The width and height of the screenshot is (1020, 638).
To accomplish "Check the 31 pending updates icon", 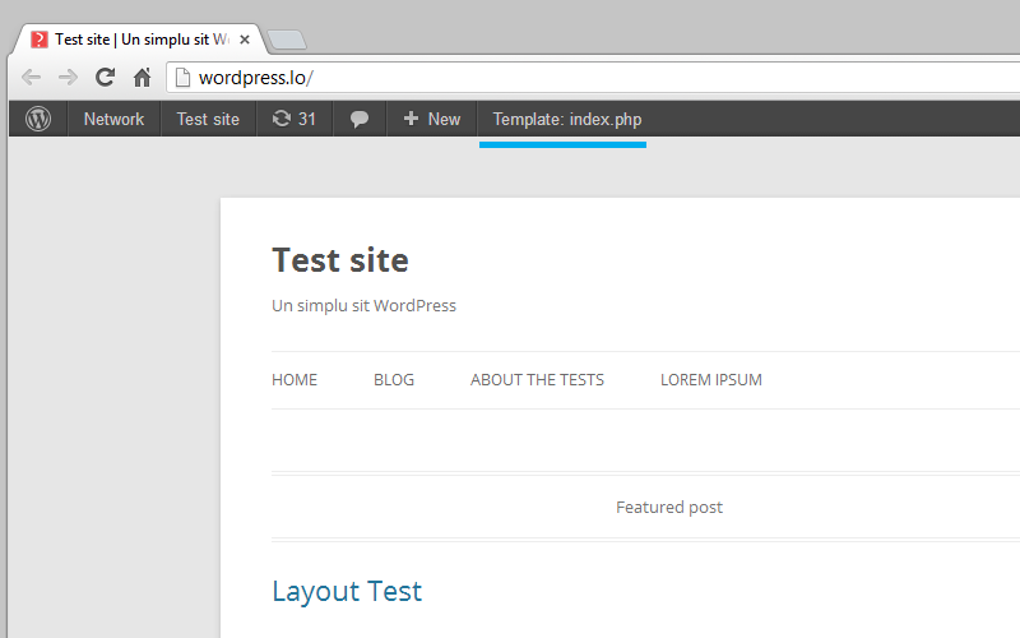I will [x=293, y=119].
